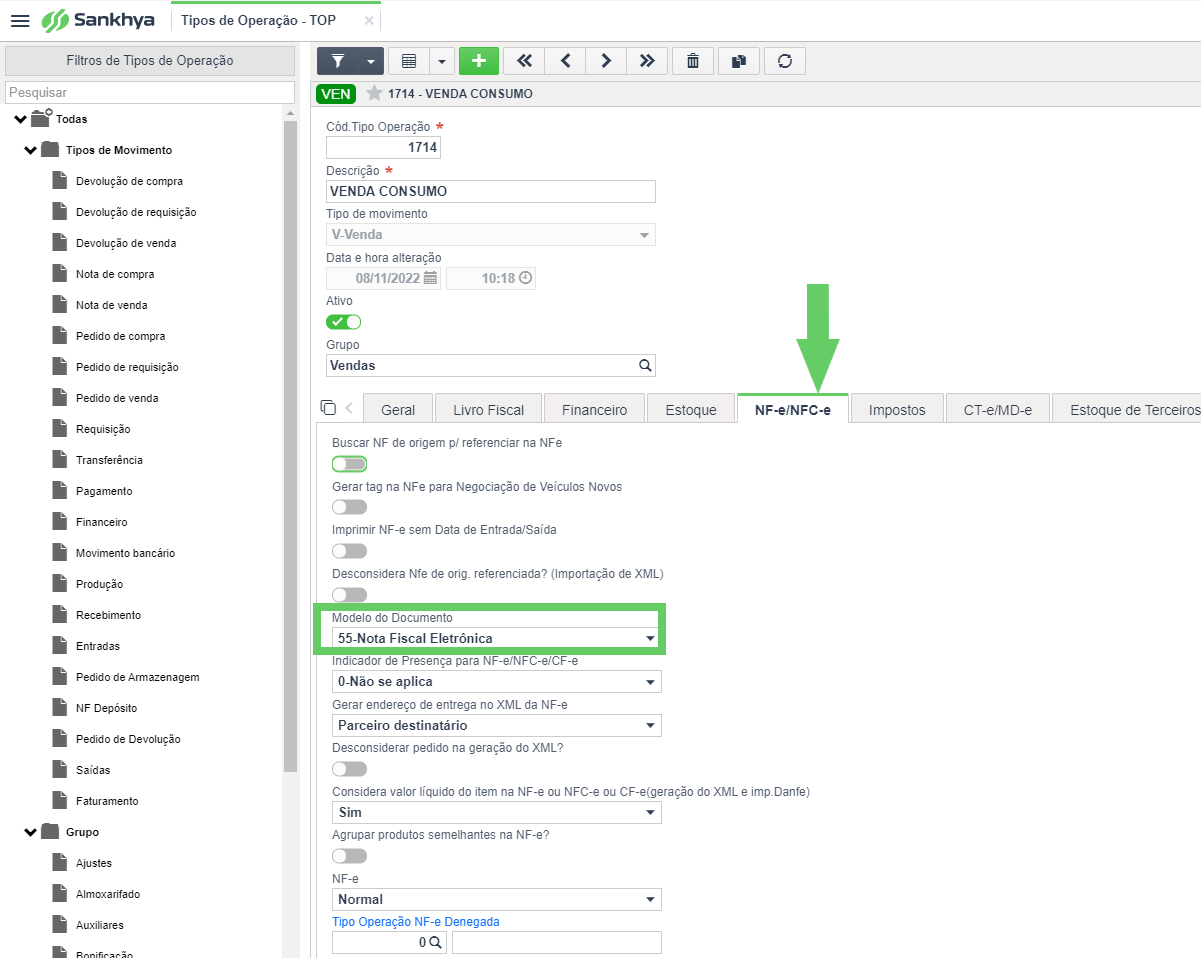
Task: Mark 1714 - VENDA CONSUMO as favorite
Action: click(x=374, y=93)
